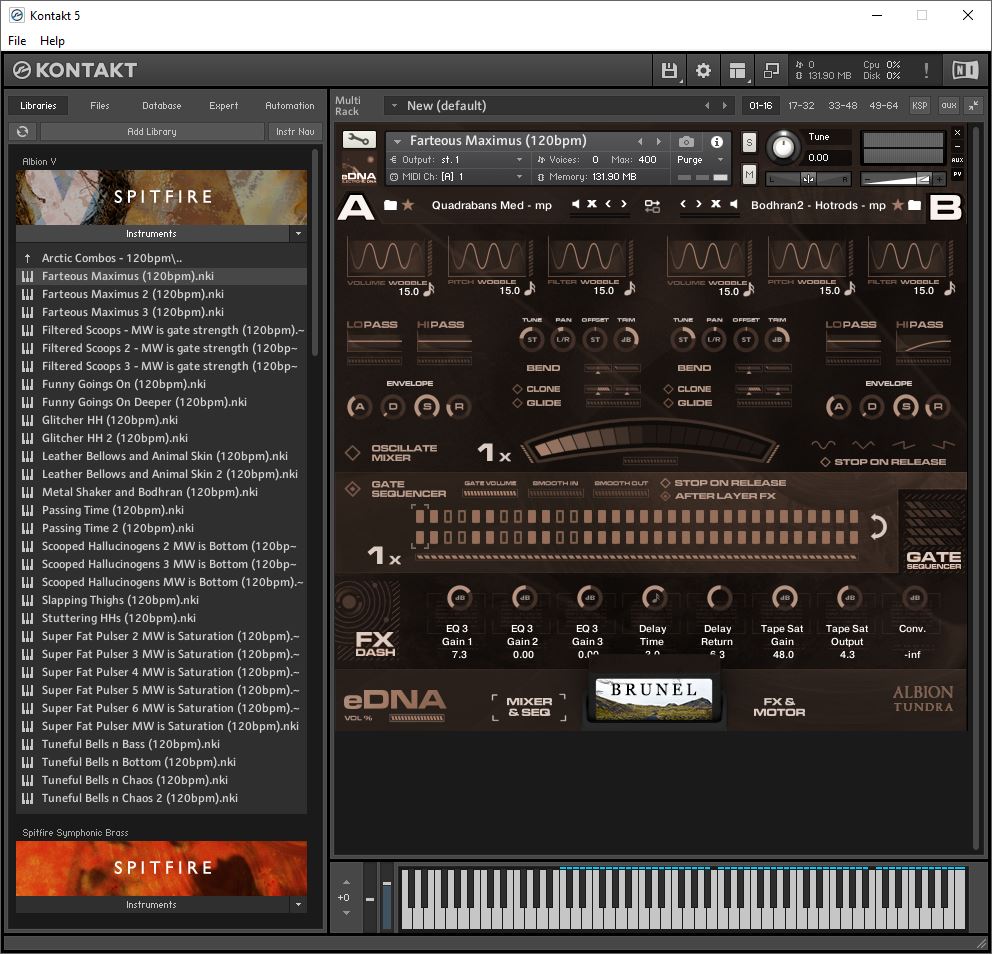
Task: Swap A and B layers icon
Action: point(652,206)
